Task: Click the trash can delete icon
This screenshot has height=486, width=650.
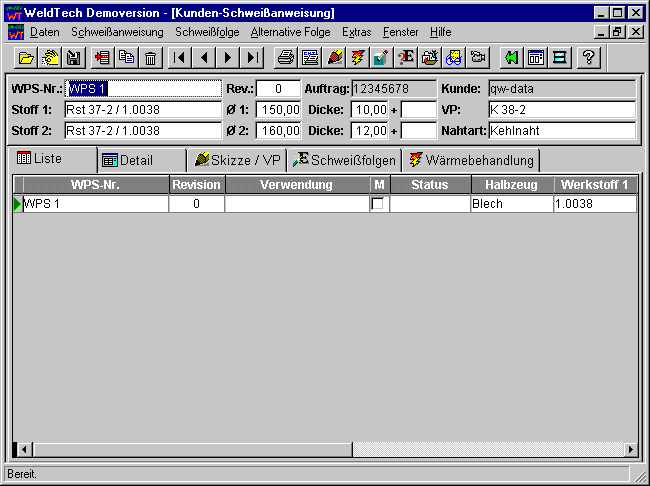Action: pyautogui.click(x=150, y=57)
